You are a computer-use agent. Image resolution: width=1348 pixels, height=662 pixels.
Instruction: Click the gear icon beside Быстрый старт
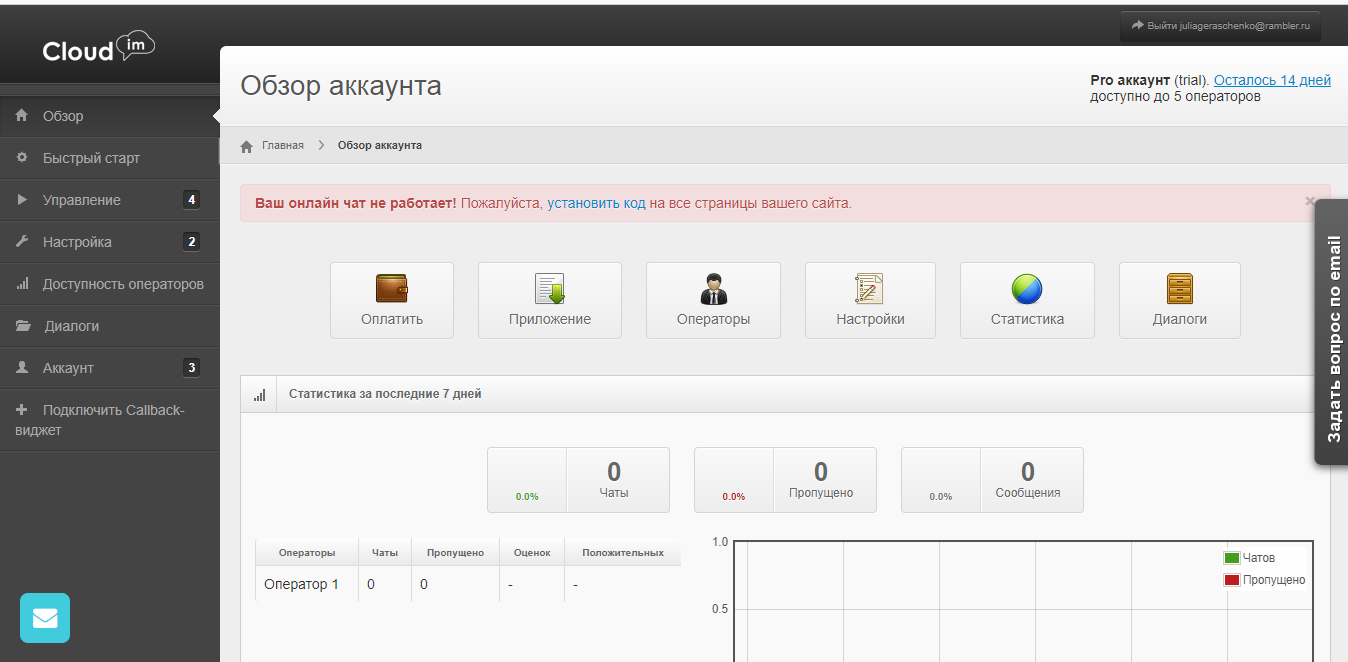point(22,158)
